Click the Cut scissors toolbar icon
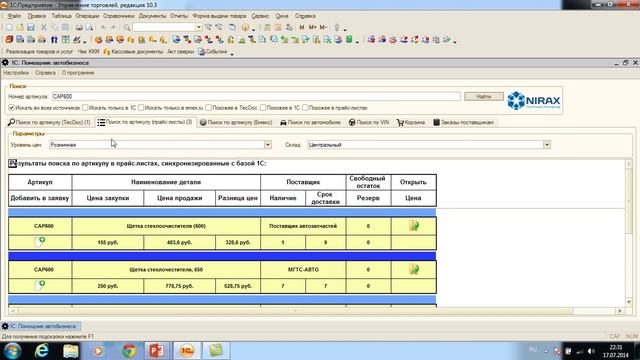The height and width of the screenshot is (360, 640). [x=44, y=27]
